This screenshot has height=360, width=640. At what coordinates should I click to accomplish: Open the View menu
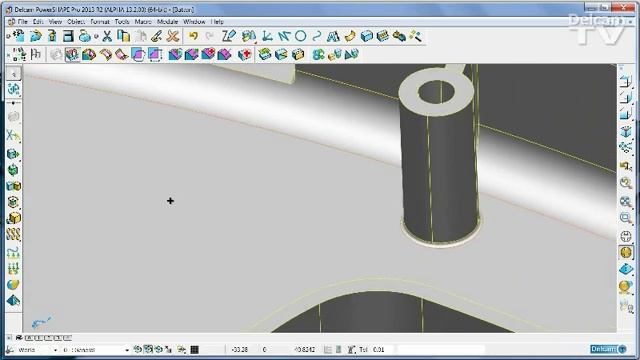55,22
